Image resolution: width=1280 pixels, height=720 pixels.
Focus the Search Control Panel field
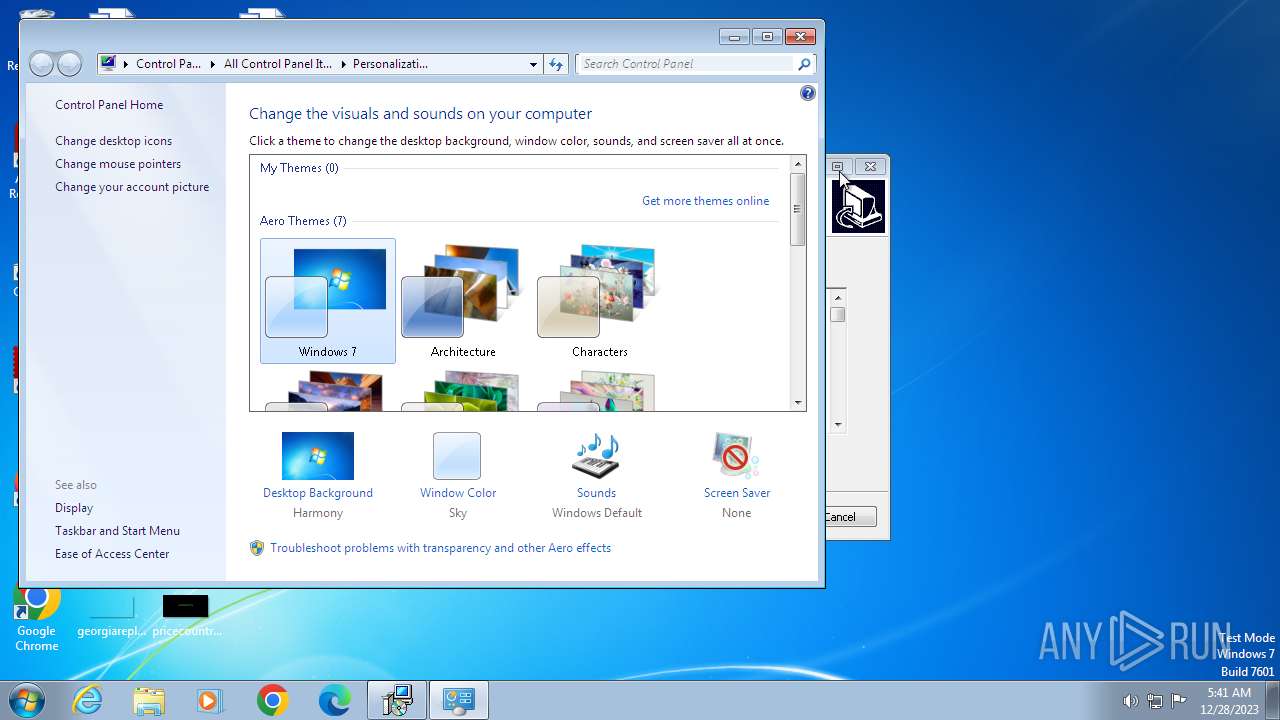coord(688,64)
